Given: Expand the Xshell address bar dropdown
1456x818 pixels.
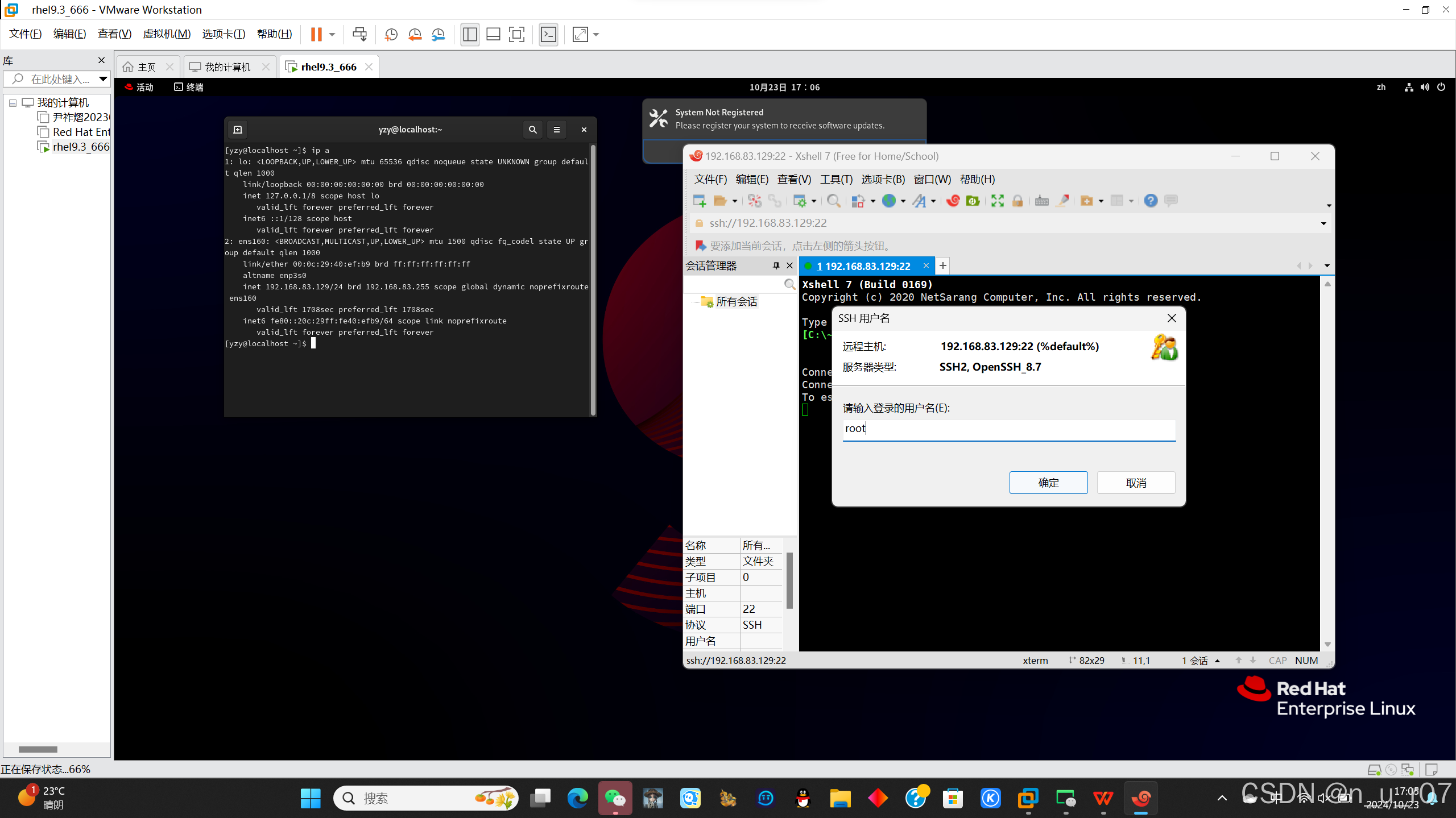Looking at the screenshot, I should (1323, 223).
